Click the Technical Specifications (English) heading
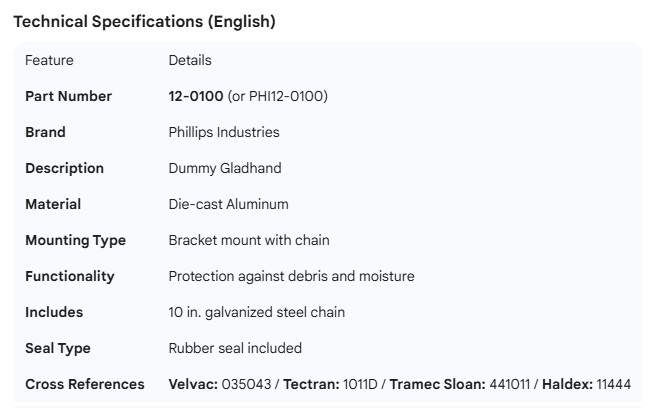The width and height of the screenshot is (648, 408). (x=144, y=21)
